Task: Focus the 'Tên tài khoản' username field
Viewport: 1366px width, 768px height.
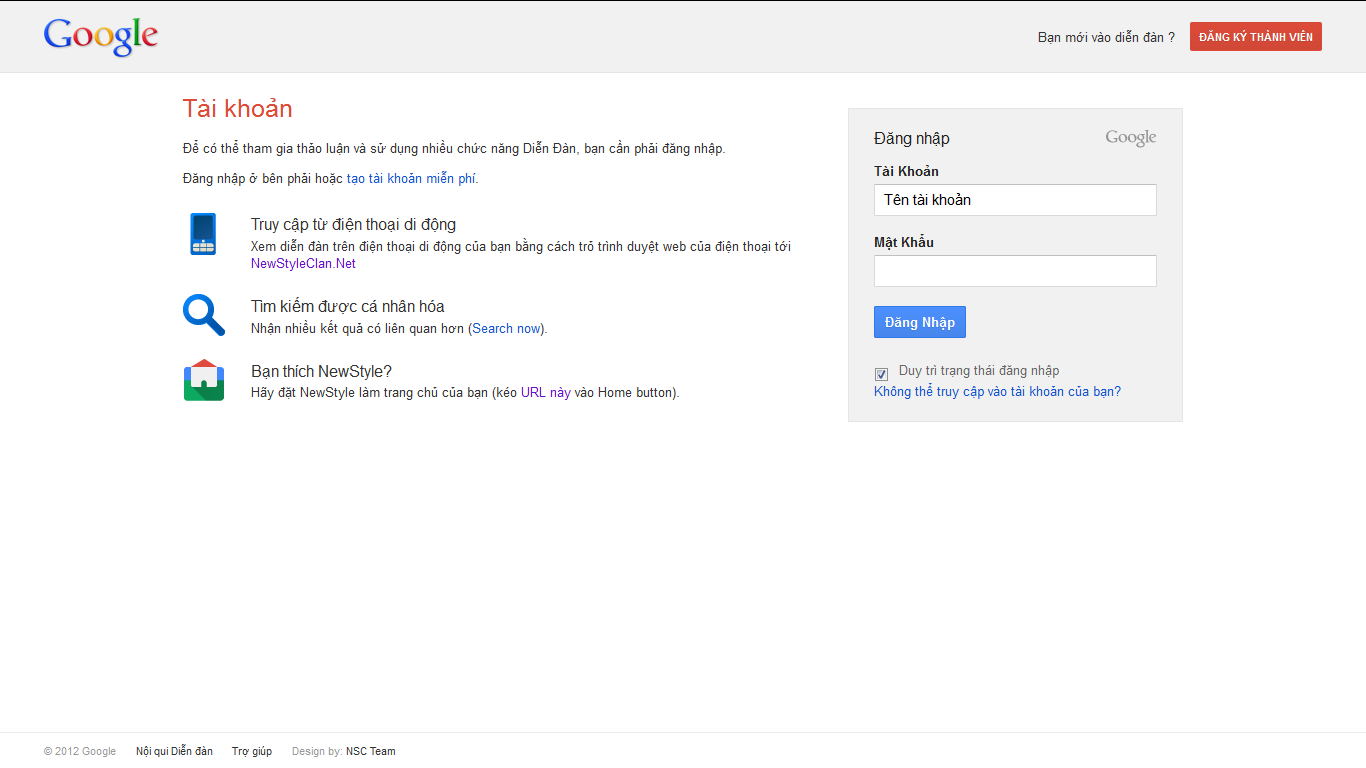Action: pos(1014,200)
